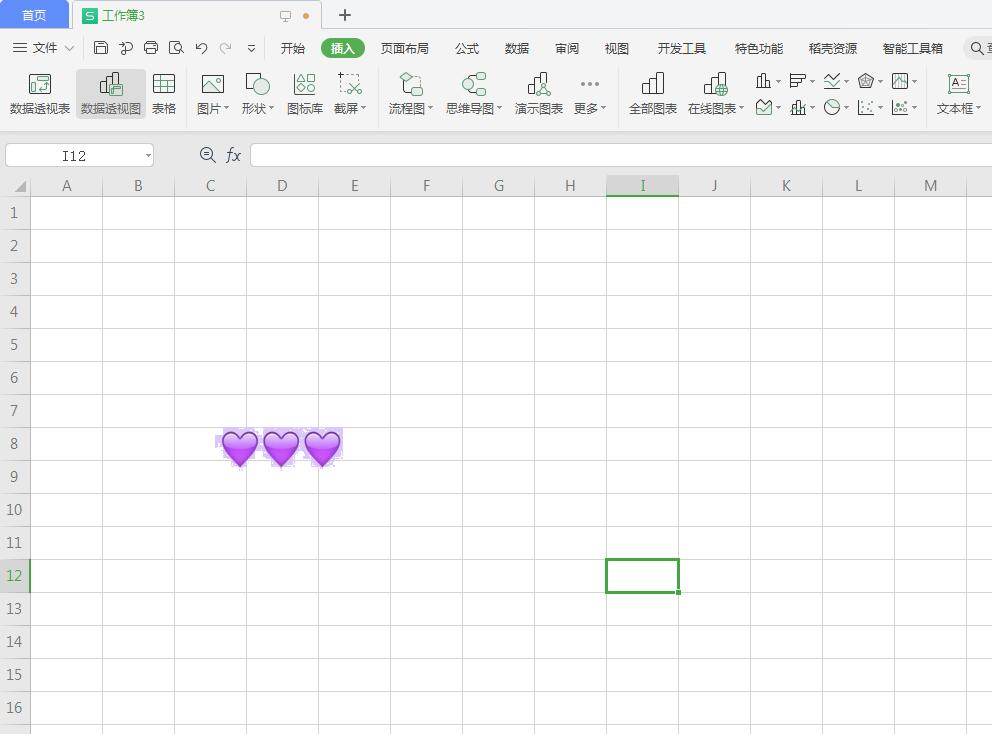The image size is (992, 734).
Task: Switch to the 审阅 review tab
Action: pos(567,48)
